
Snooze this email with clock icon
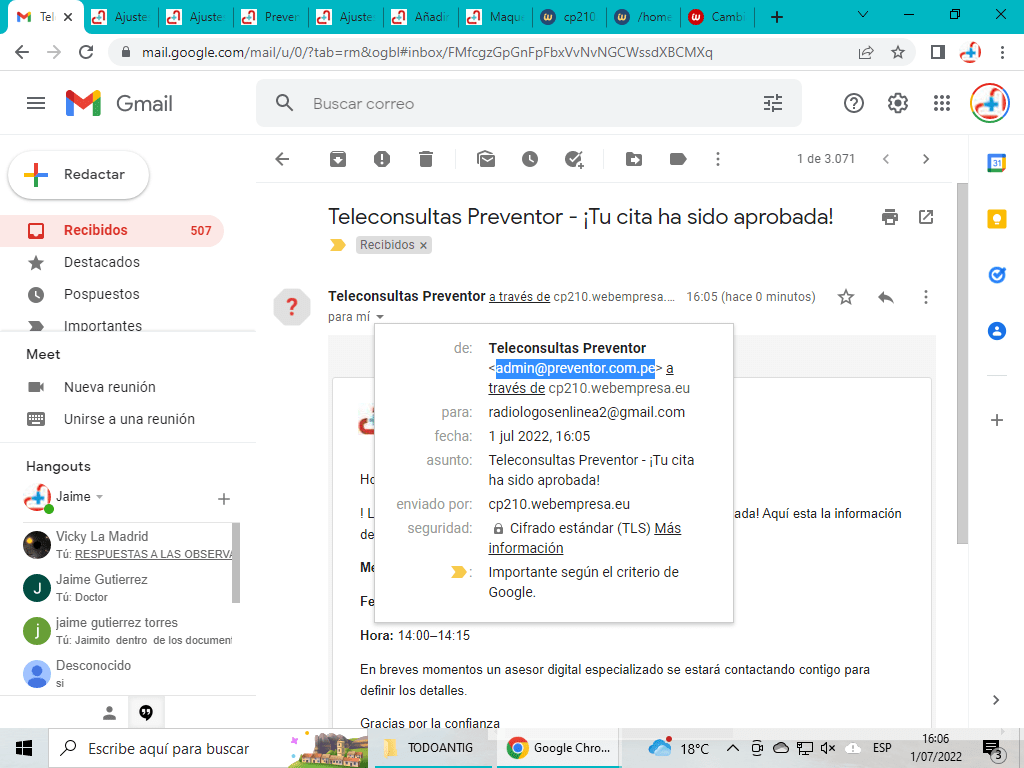coord(530,159)
